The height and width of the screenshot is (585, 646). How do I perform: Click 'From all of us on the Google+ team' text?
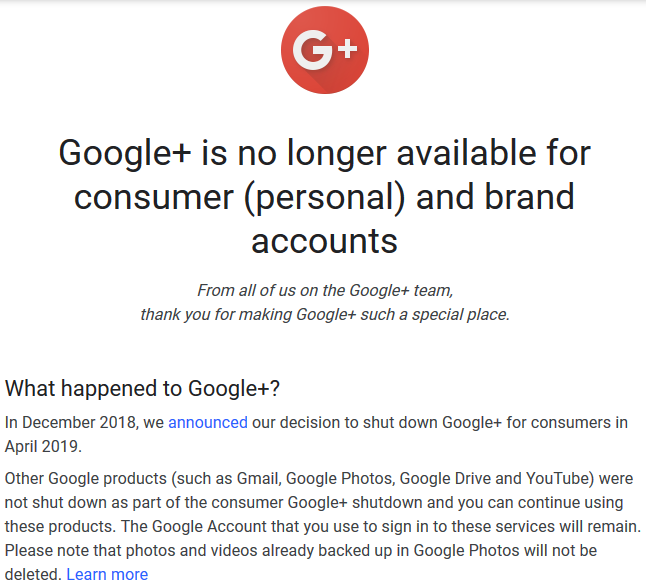tap(325, 290)
